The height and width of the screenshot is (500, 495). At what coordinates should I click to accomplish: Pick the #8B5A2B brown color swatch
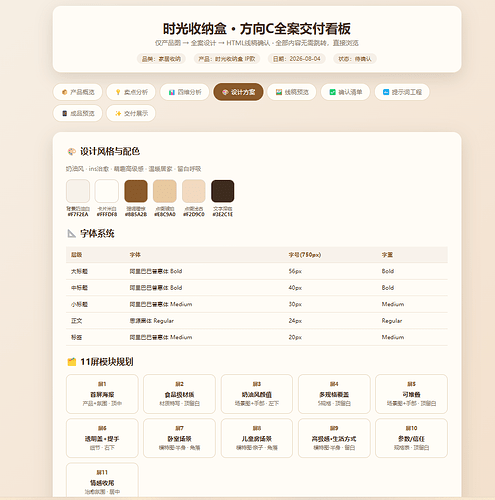136,191
